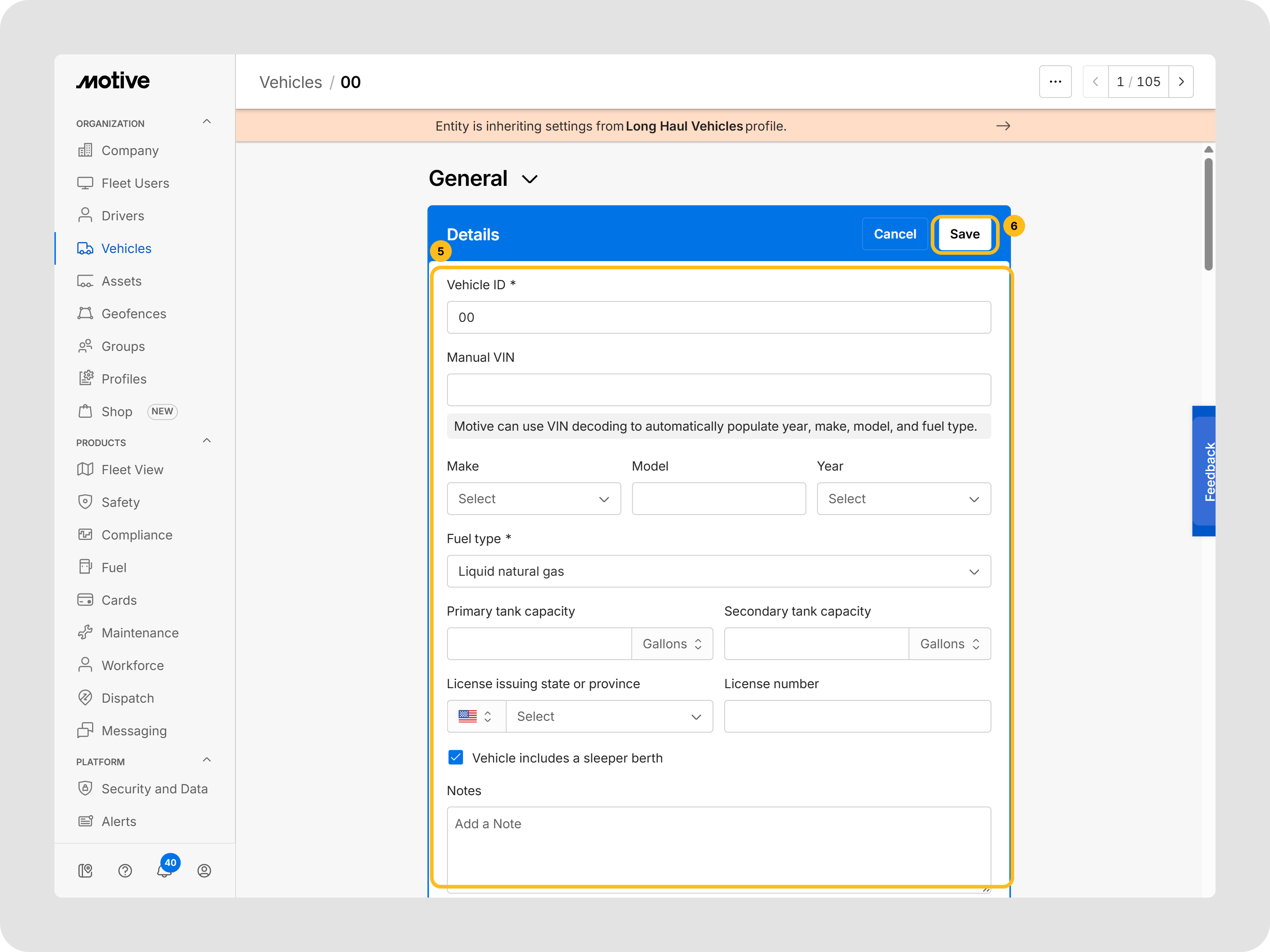The height and width of the screenshot is (952, 1270).
Task: Open Geofences in sidebar
Action: [133, 314]
